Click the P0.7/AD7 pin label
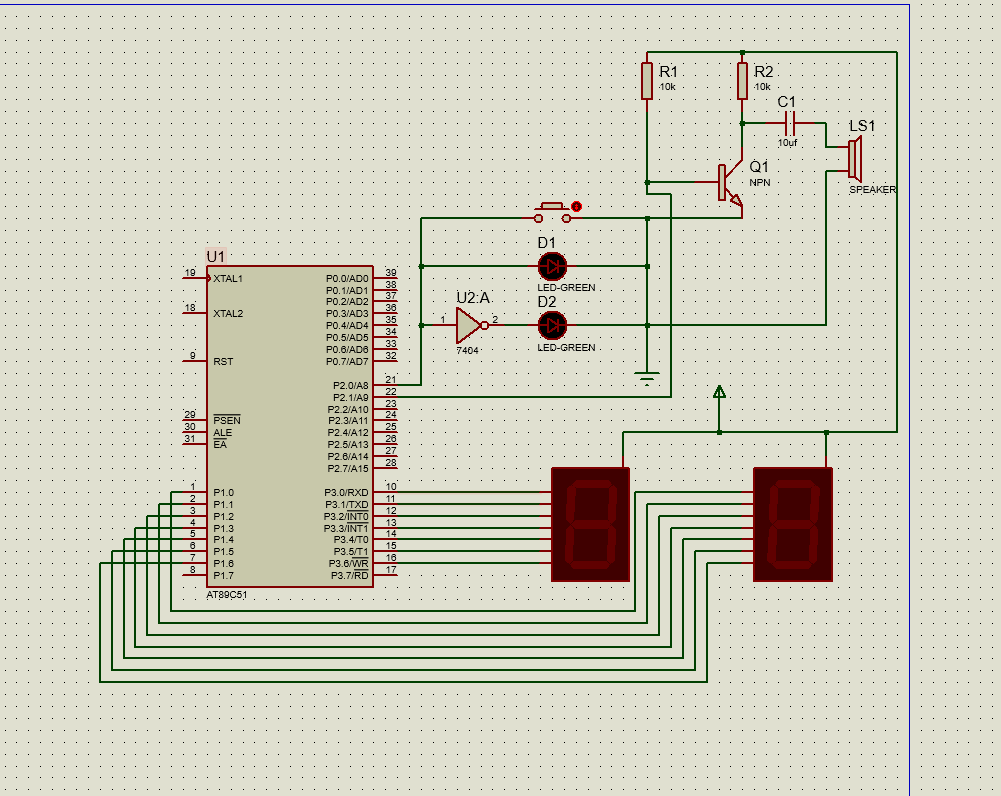The height and width of the screenshot is (796, 1001). click(347, 361)
